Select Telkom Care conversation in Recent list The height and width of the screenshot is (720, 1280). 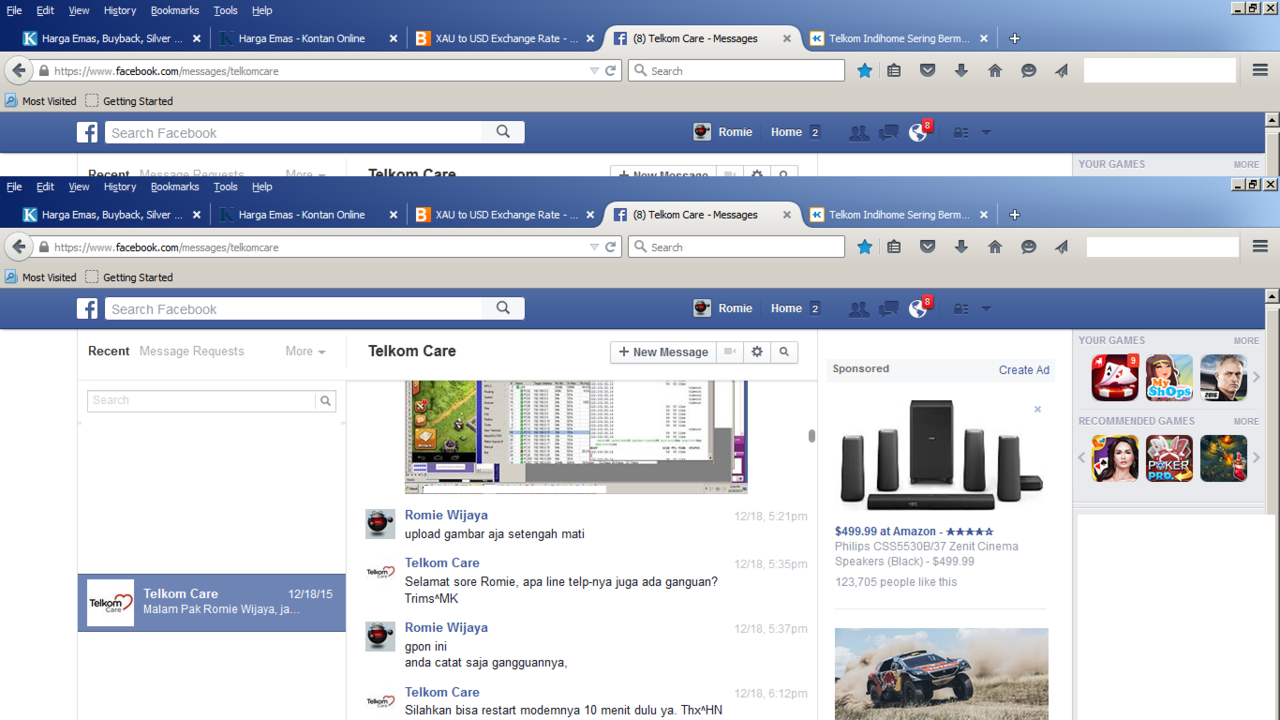[212, 602]
